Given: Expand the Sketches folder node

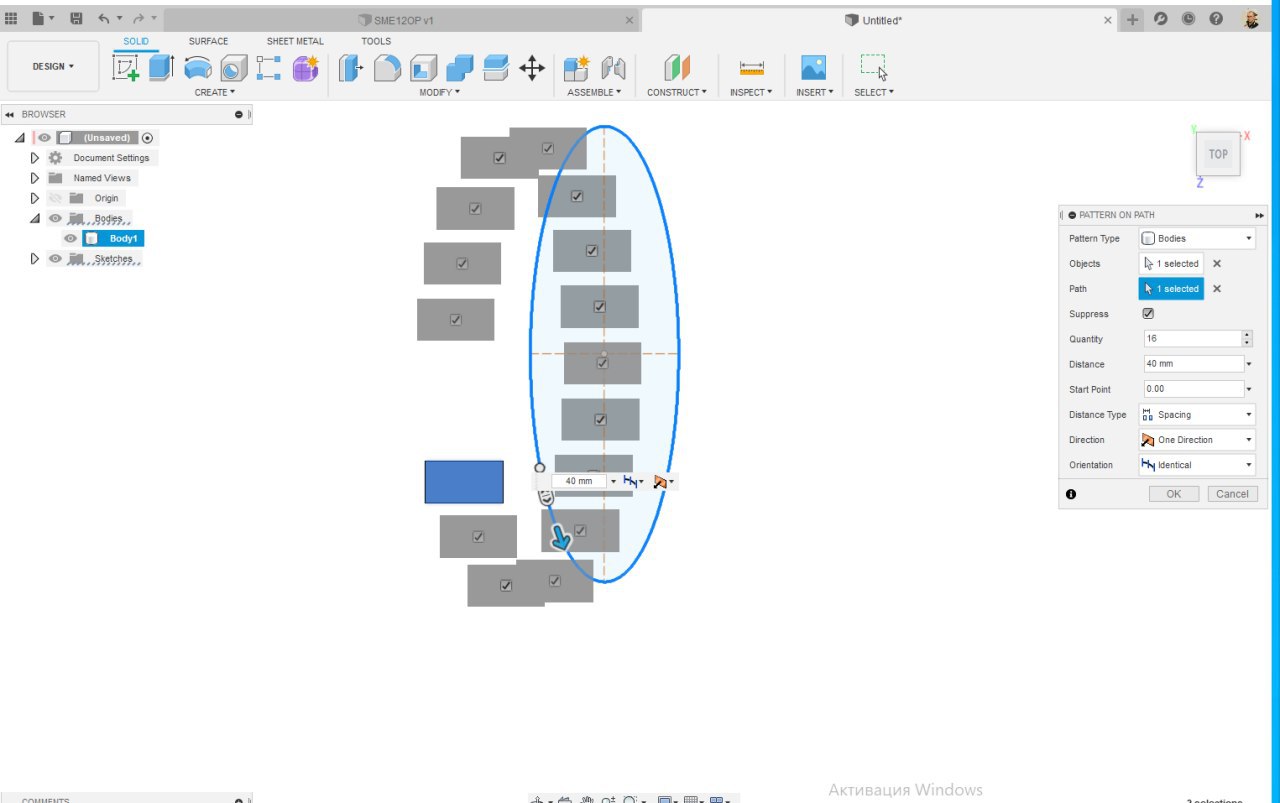Looking at the screenshot, I should [x=35, y=259].
